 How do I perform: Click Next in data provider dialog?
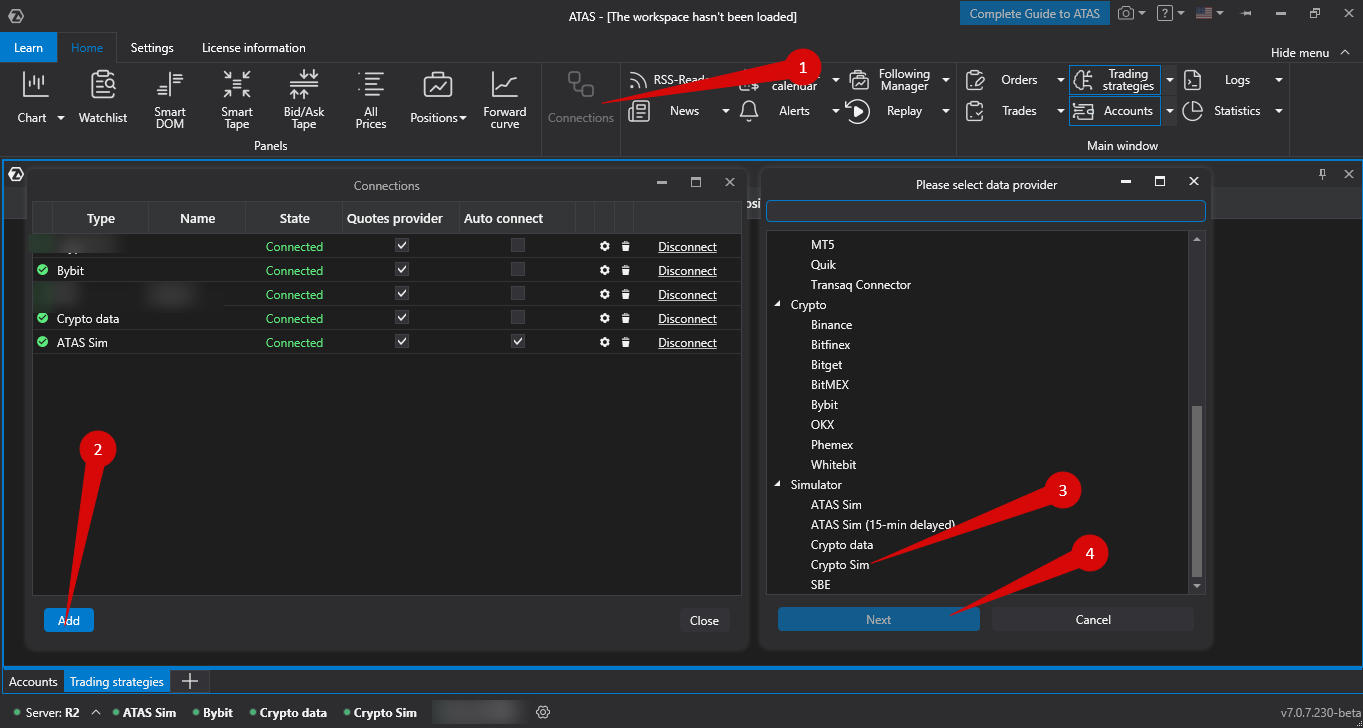click(878, 619)
